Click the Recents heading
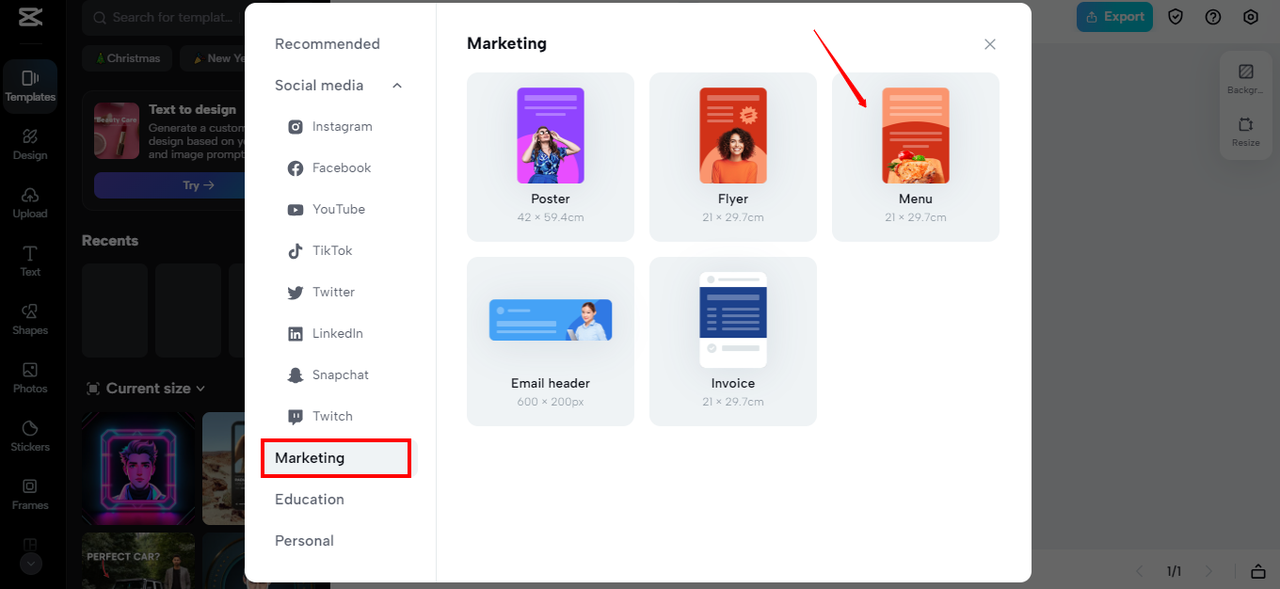The height and width of the screenshot is (589, 1280). (x=110, y=241)
